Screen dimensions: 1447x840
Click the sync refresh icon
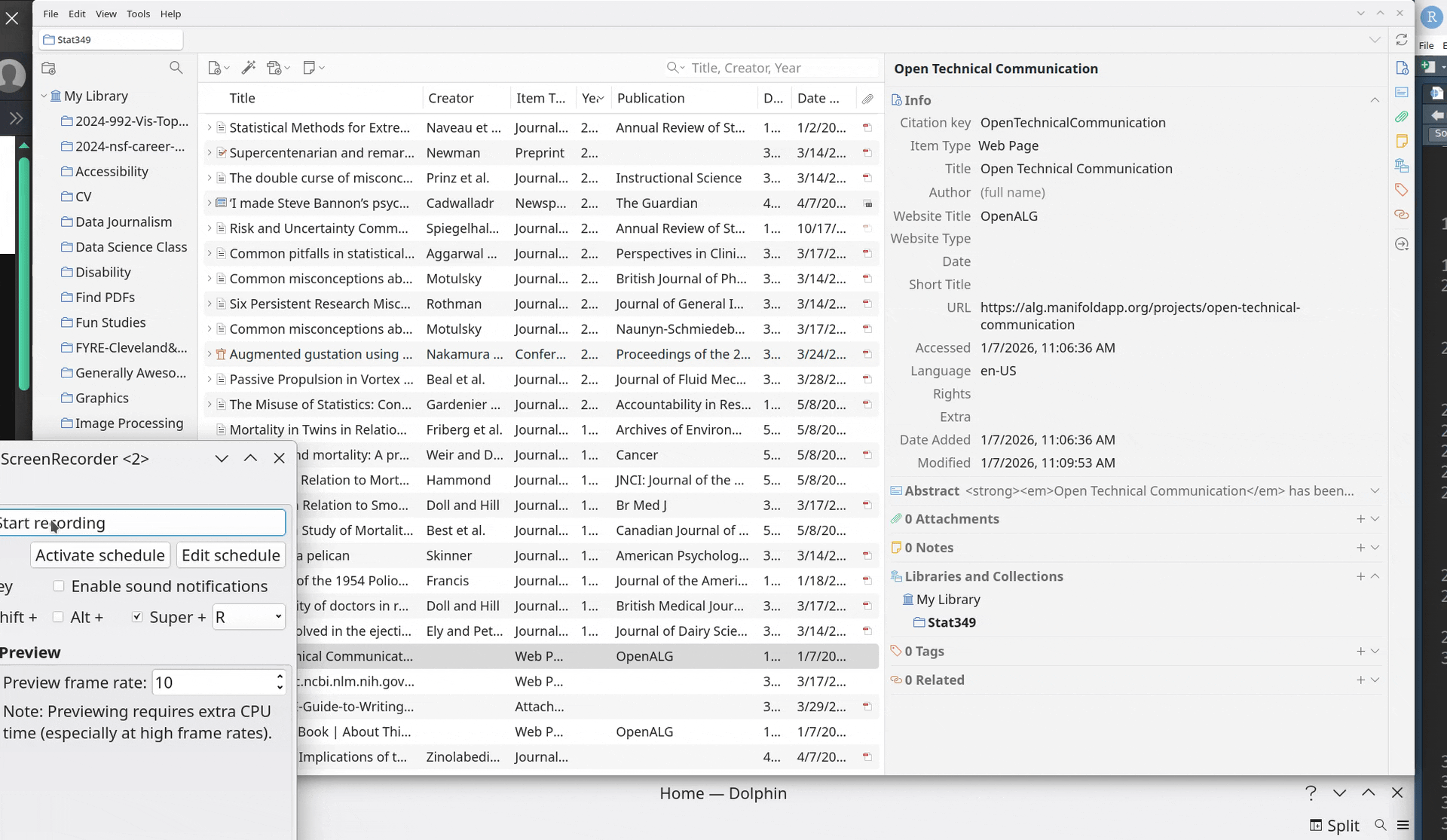click(x=1401, y=40)
